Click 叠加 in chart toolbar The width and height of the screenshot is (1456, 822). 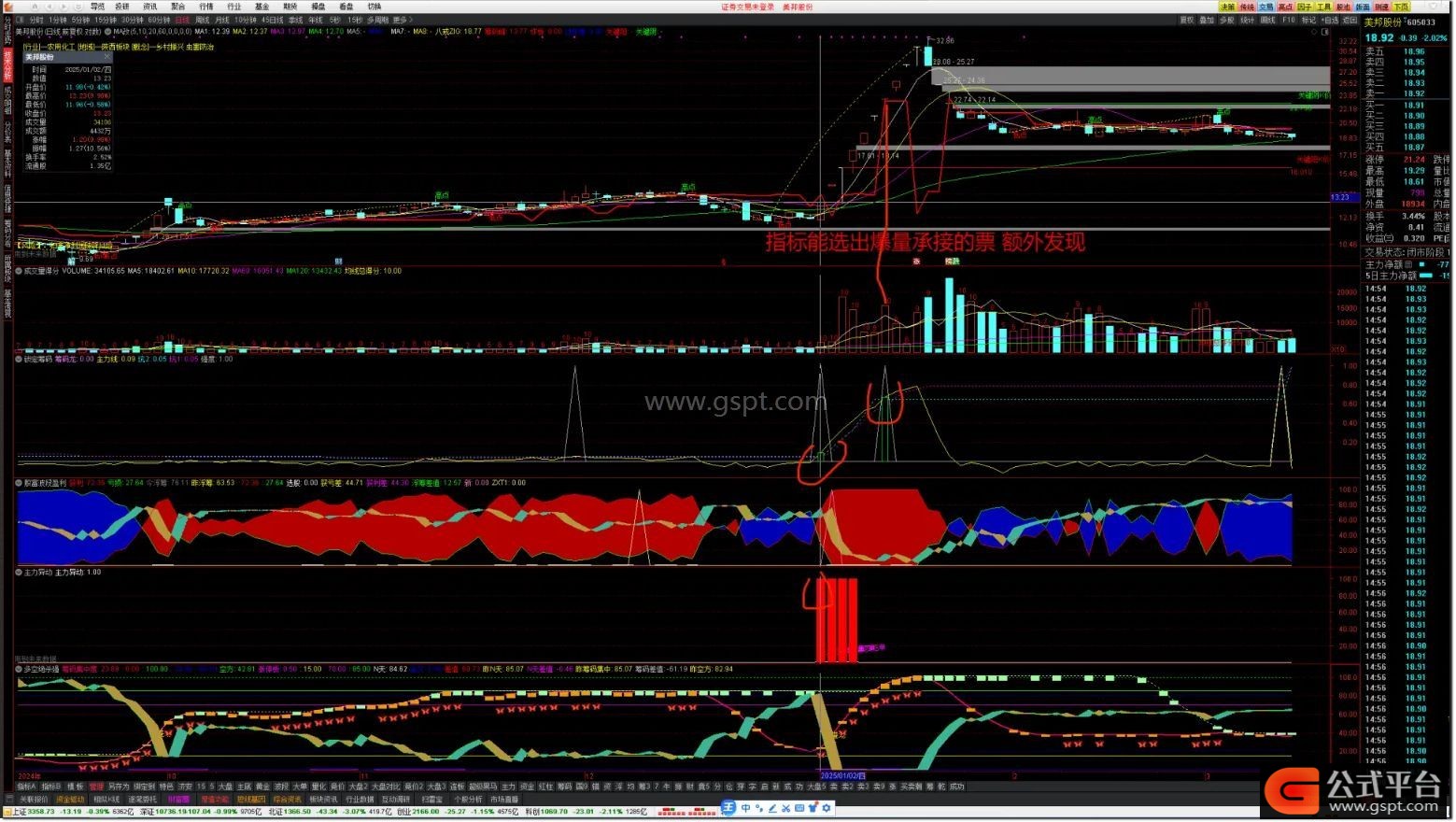tap(1207, 20)
